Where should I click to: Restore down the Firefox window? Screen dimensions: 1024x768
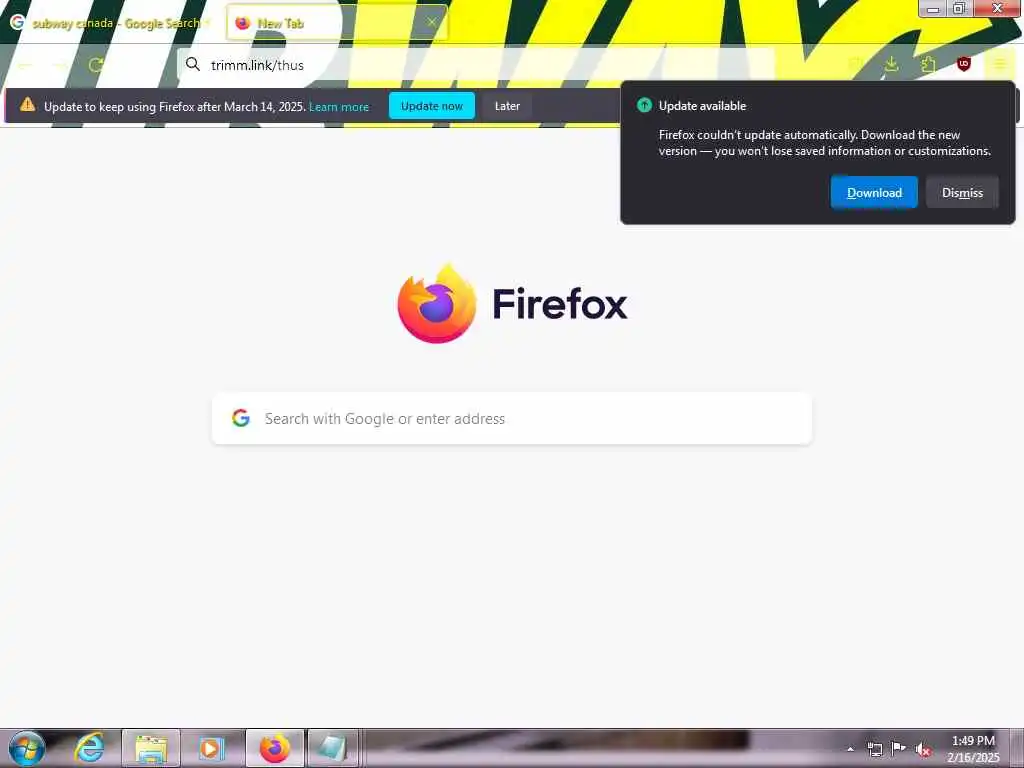959,9
